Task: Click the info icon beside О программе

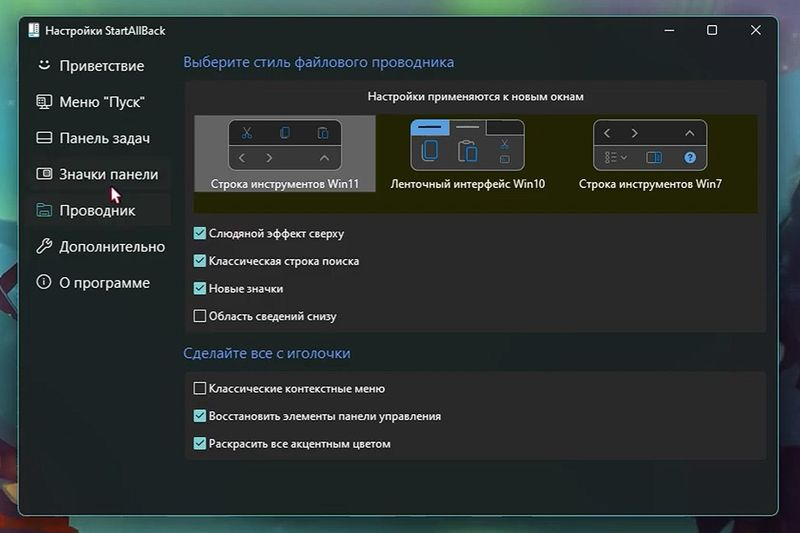Action: point(44,282)
